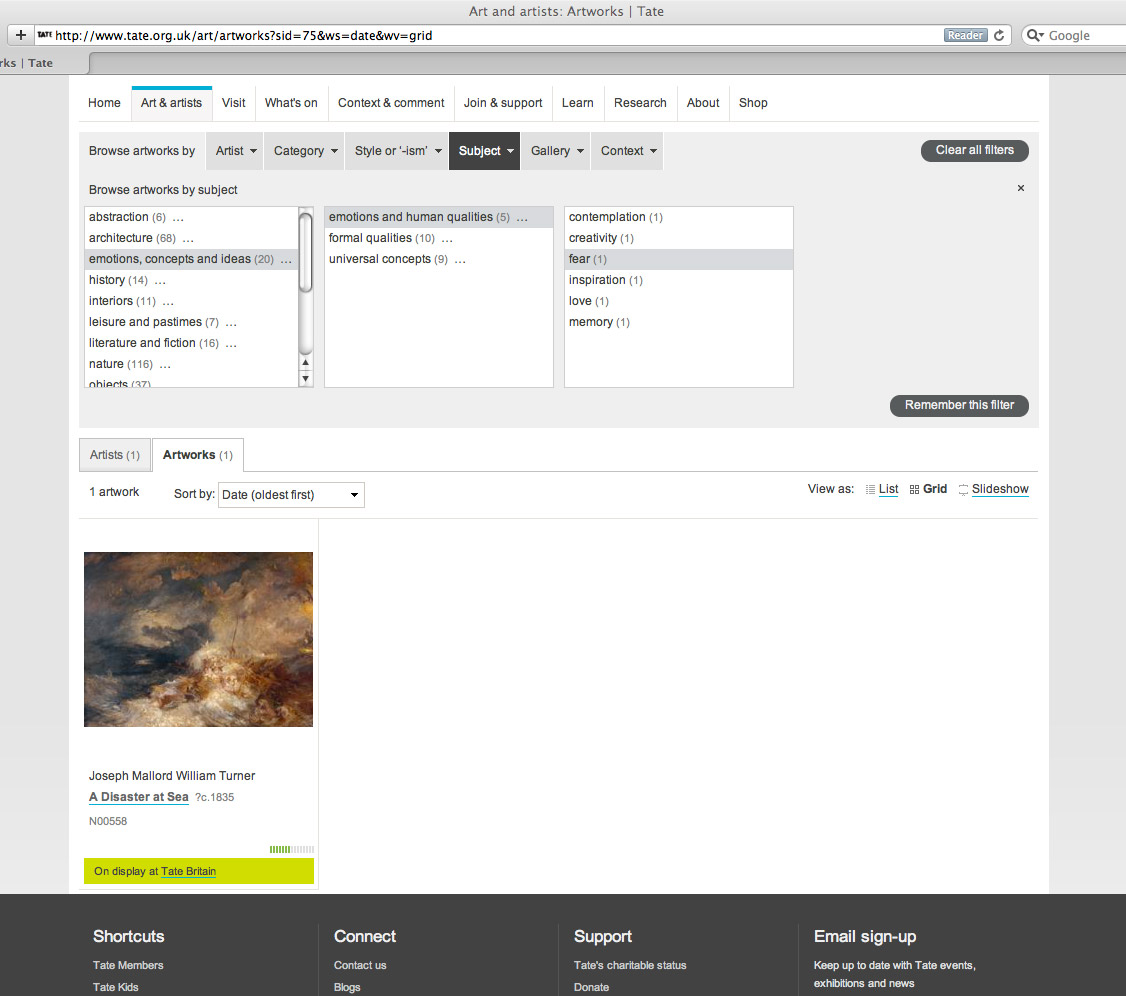
Task: Open the Join & support nav item
Action: 503,103
